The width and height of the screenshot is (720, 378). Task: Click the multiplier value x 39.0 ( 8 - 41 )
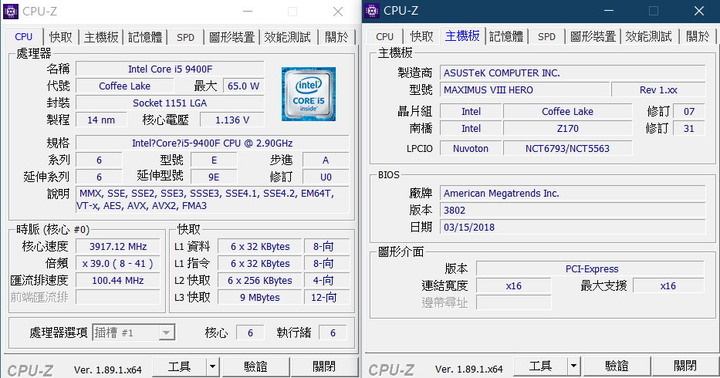coord(118,264)
